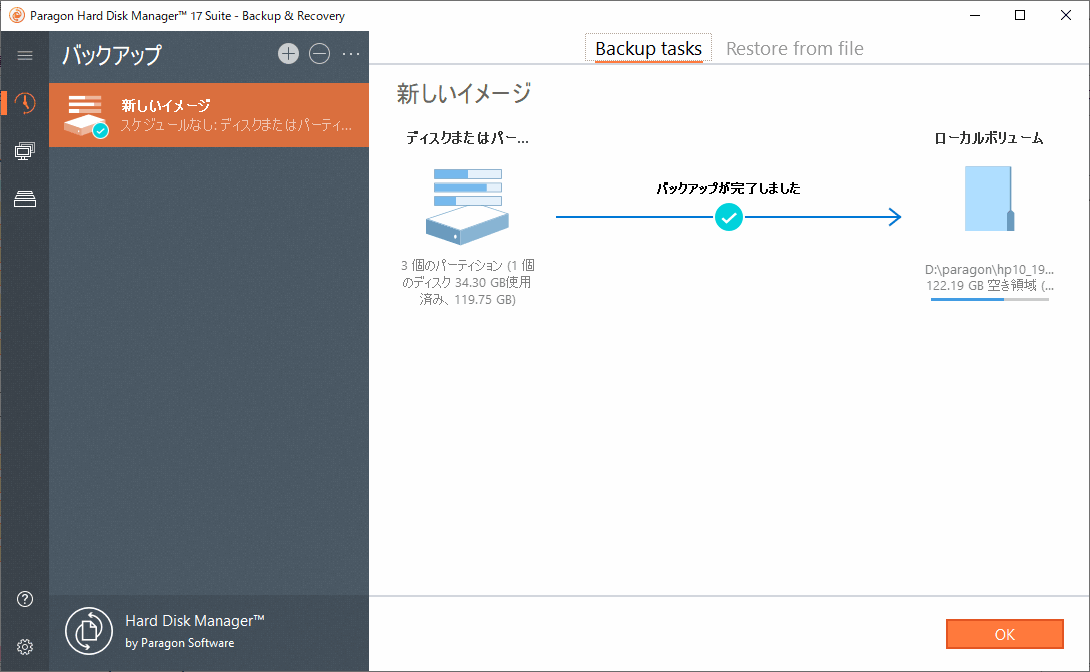Add a new backup task

(x=288, y=54)
